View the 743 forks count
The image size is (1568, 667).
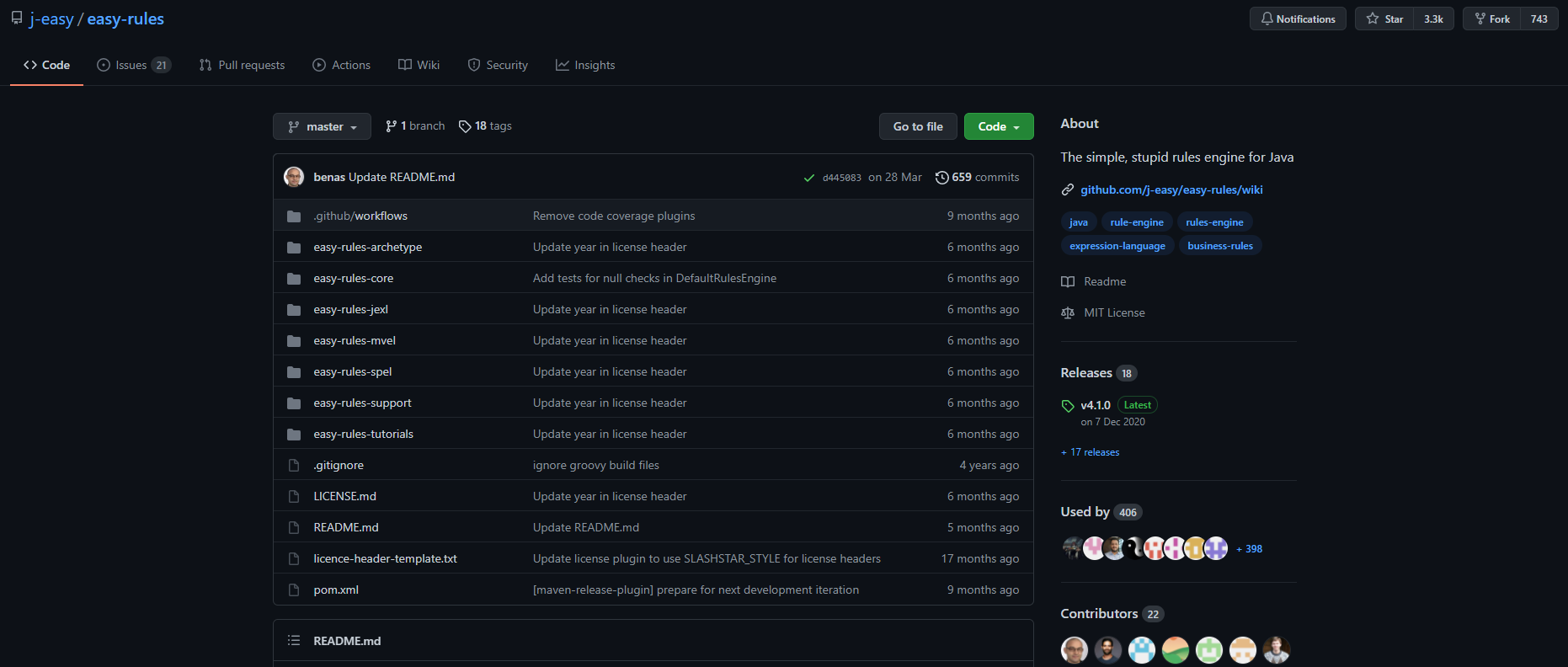point(1539,19)
